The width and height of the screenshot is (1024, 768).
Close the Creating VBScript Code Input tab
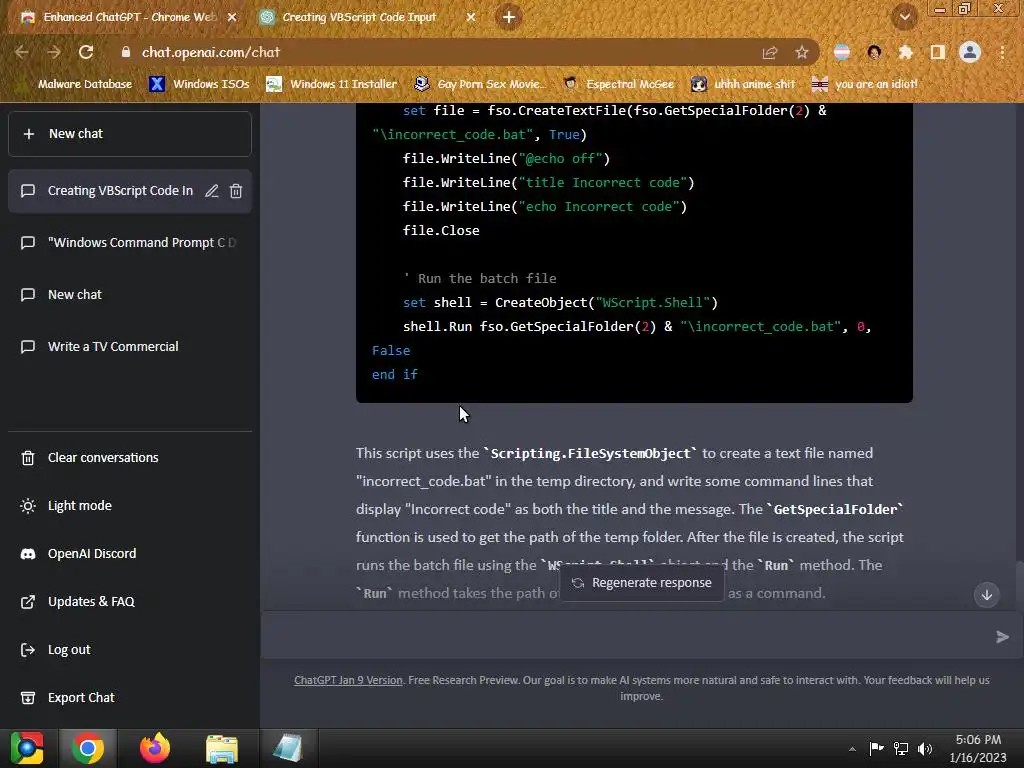(x=471, y=18)
